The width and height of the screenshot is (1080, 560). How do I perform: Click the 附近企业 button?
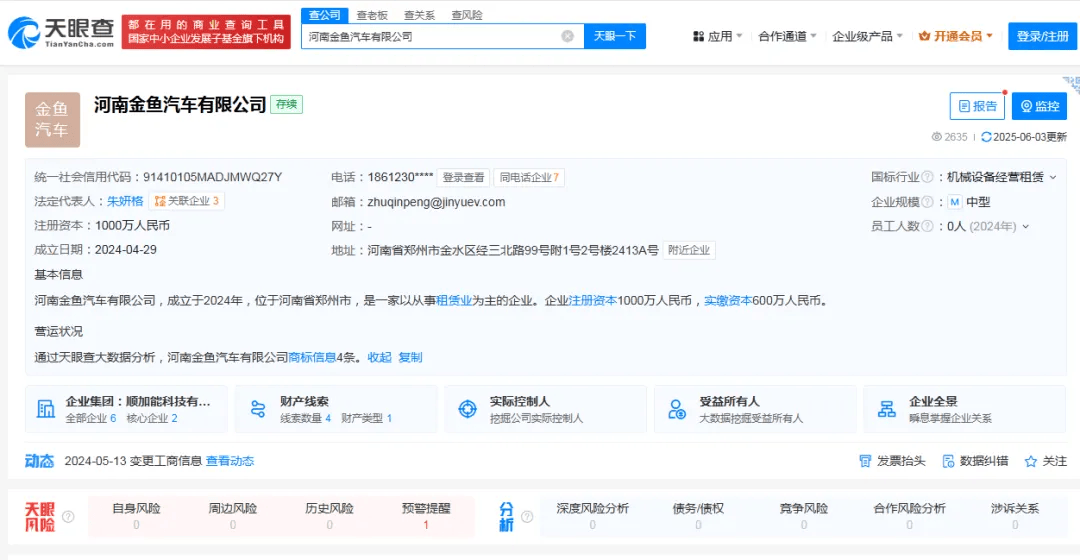click(x=689, y=250)
